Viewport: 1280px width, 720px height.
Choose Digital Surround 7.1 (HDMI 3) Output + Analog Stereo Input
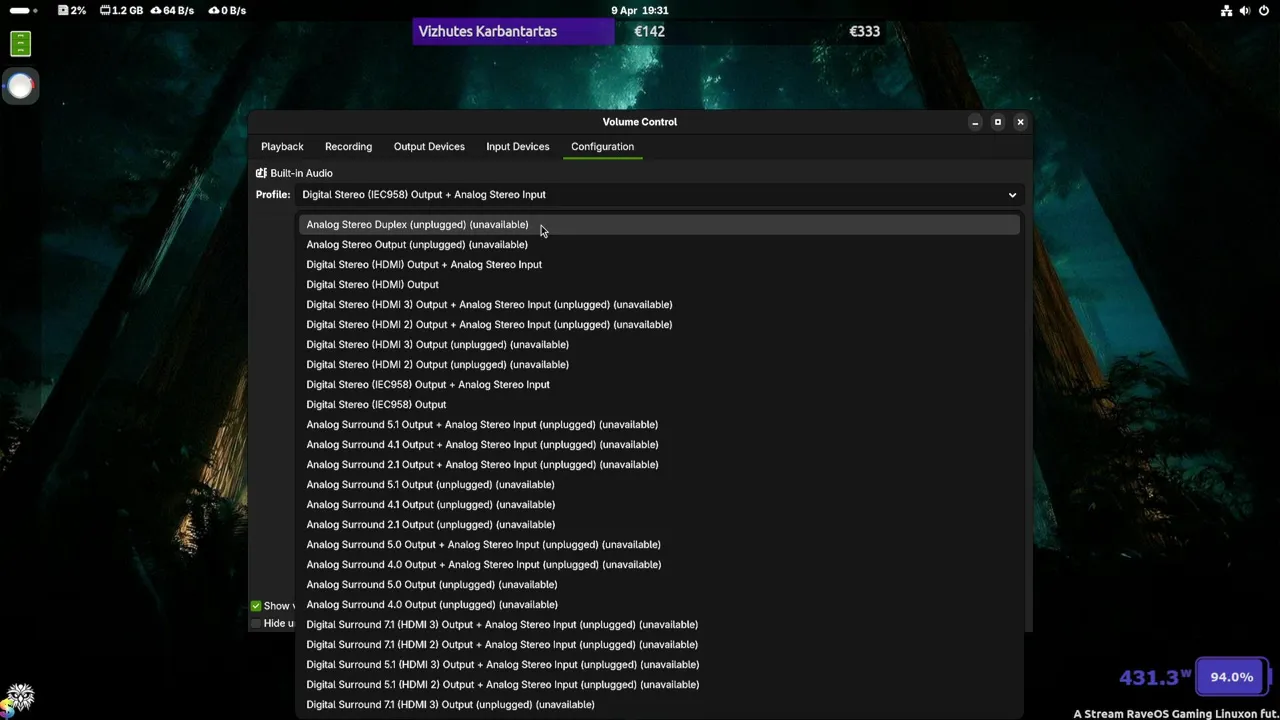pyautogui.click(x=659, y=625)
